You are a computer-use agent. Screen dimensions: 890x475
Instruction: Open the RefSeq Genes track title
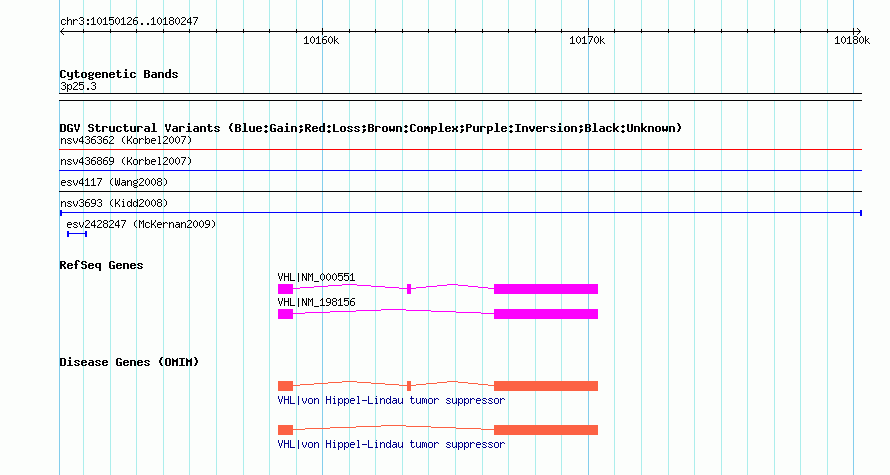pyautogui.click(x=101, y=265)
